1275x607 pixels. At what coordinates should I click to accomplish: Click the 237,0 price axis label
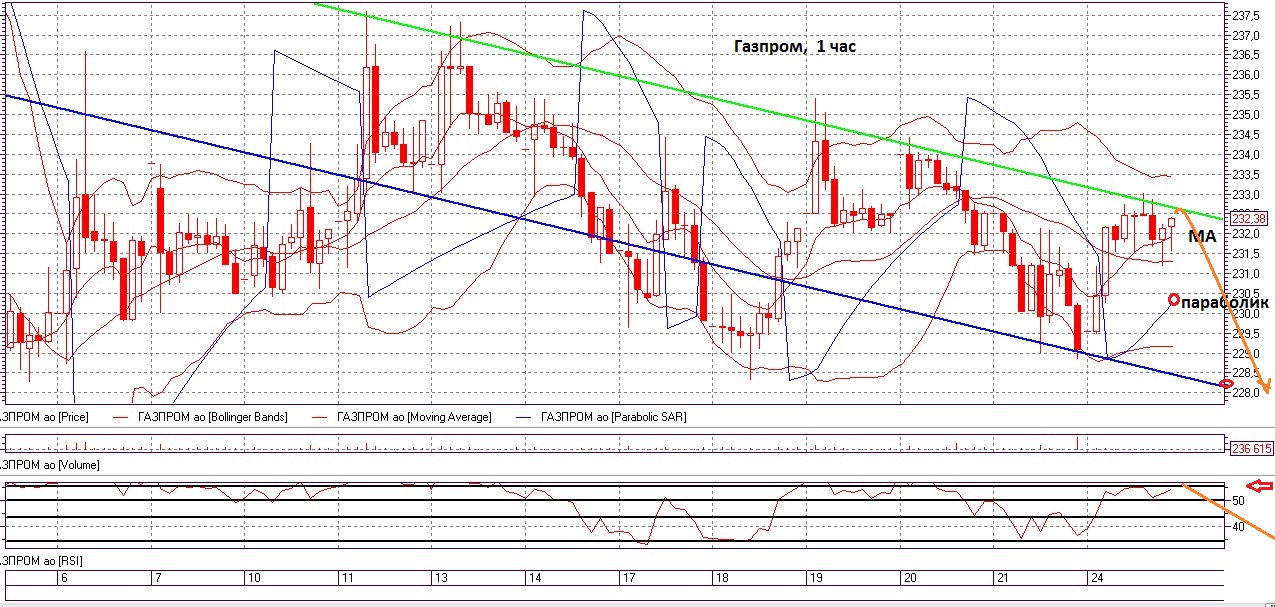coord(1246,36)
